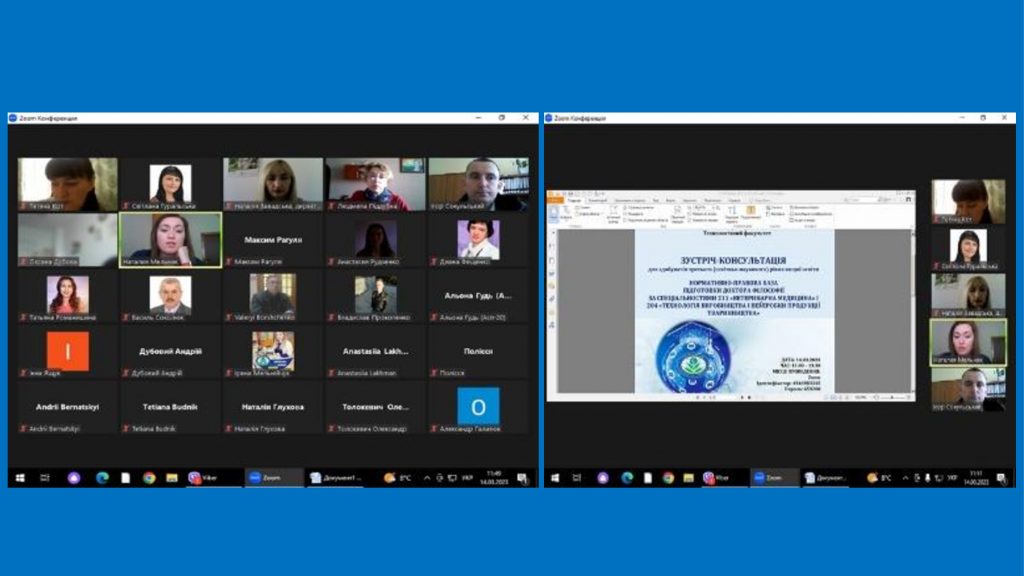Click the Windows Start button in left taskbar
The width and height of the screenshot is (1024, 576).
(x=19, y=478)
